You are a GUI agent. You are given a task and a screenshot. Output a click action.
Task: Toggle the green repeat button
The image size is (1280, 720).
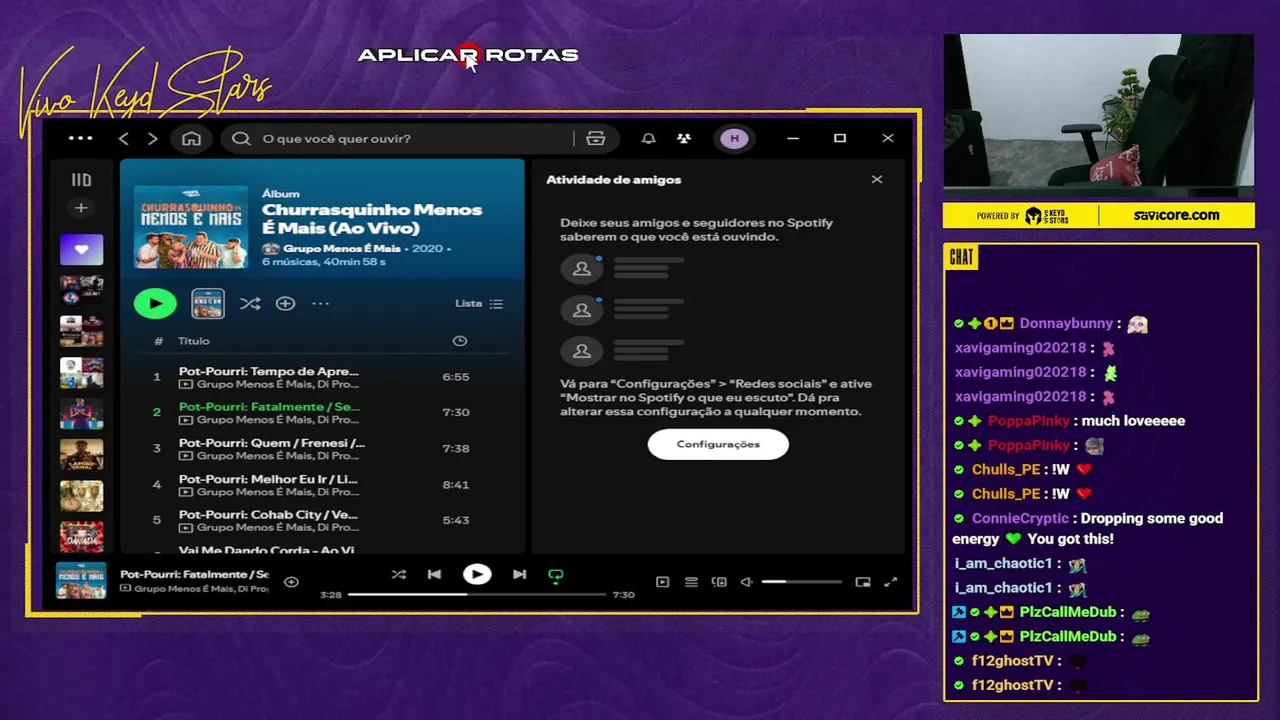556,575
